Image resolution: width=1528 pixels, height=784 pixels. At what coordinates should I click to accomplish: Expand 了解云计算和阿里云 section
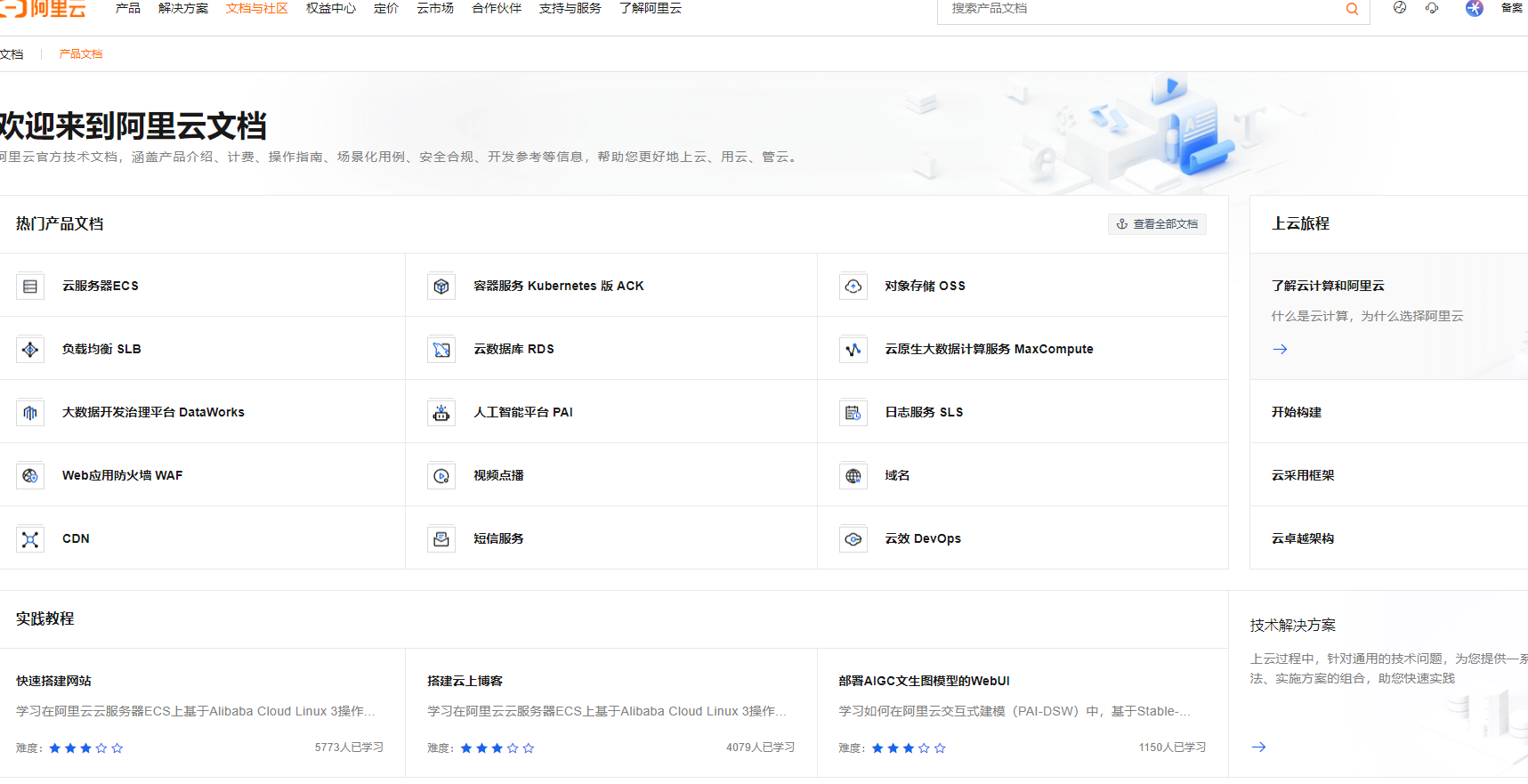coord(1328,286)
